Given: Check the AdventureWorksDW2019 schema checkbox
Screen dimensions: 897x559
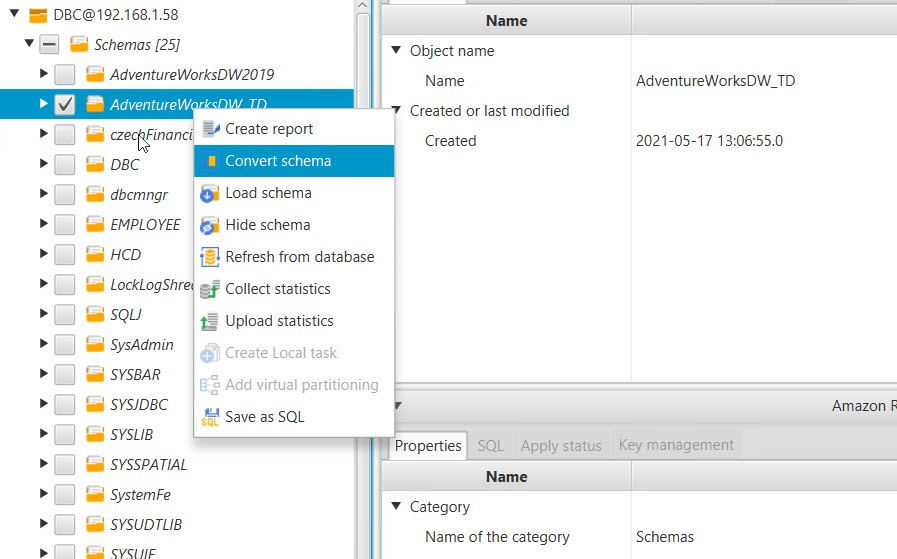Looking at the screenshot, I should pyautogui.click(x=65, y=74).
